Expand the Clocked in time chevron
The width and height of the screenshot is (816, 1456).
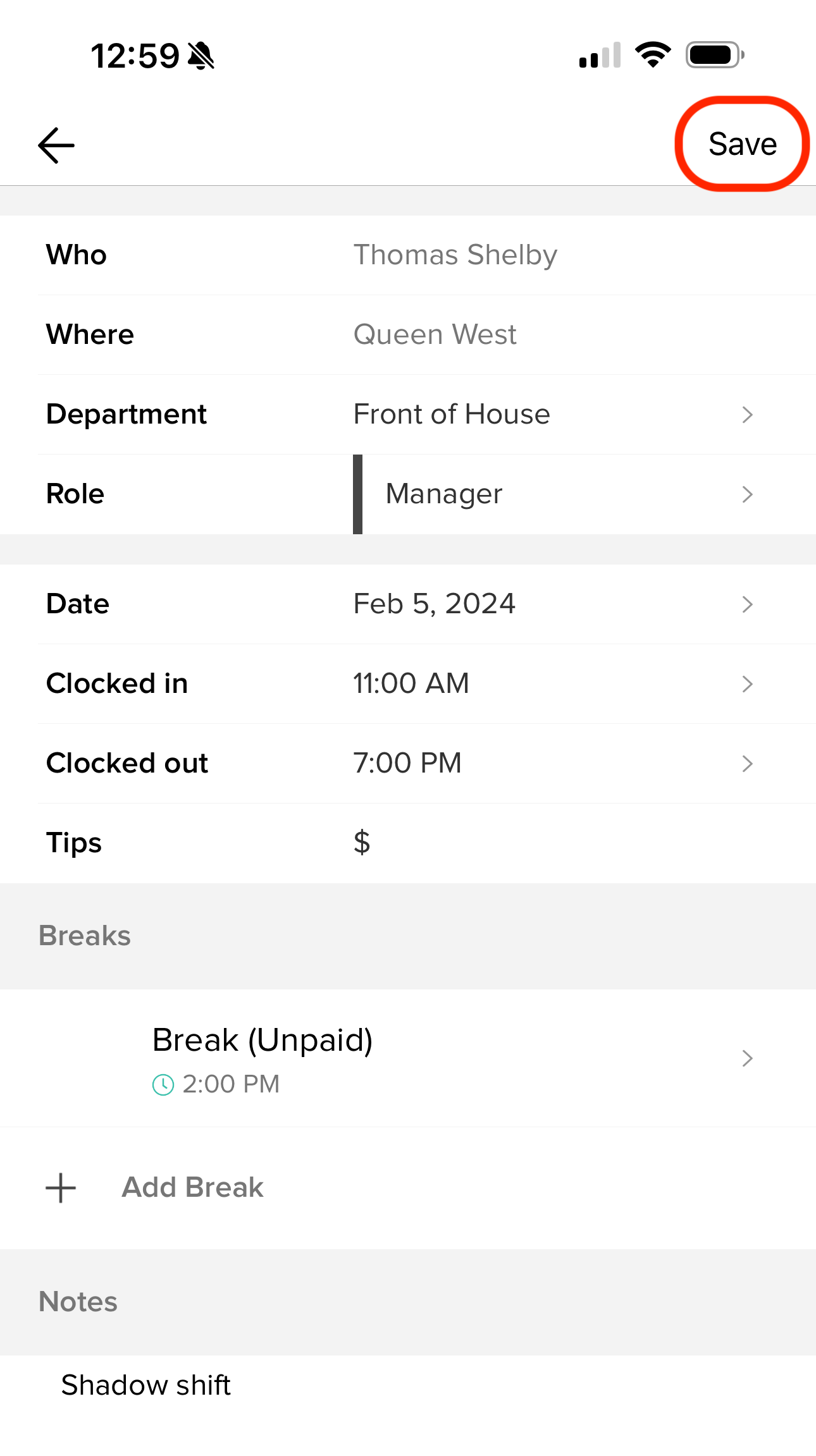pos(747,684)
